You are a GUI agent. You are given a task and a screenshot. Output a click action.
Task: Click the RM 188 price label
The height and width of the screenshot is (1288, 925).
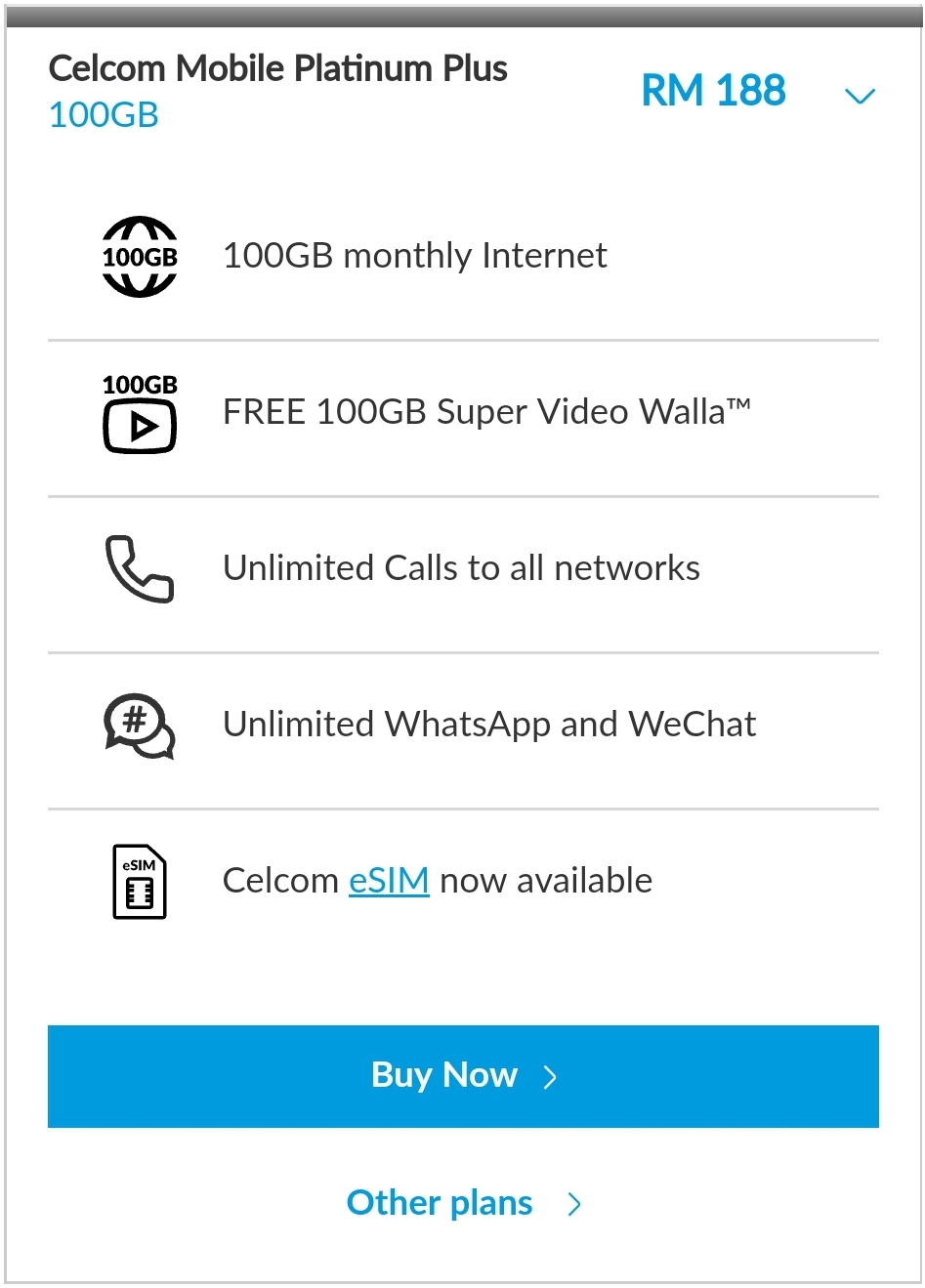tap(713, 91)
